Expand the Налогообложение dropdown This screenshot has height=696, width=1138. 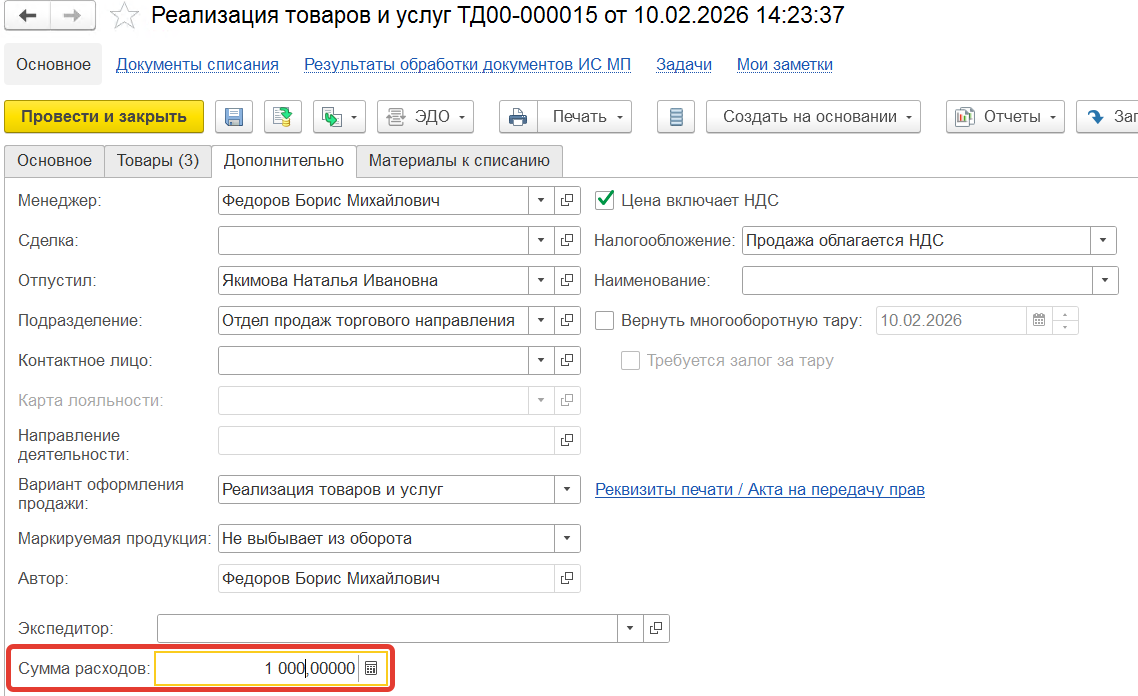(1103, 240)
